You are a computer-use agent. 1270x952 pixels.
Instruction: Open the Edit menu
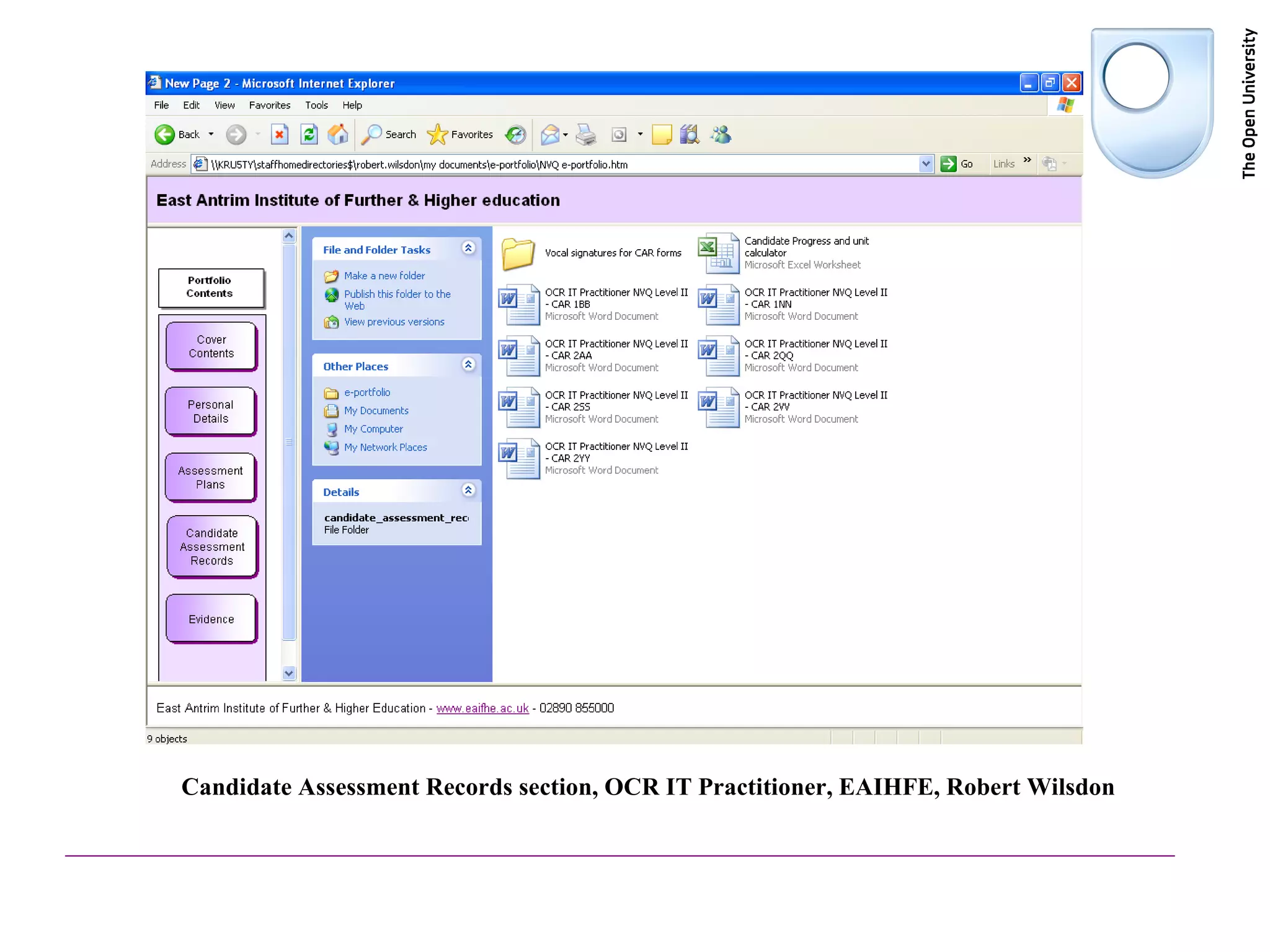191,105
